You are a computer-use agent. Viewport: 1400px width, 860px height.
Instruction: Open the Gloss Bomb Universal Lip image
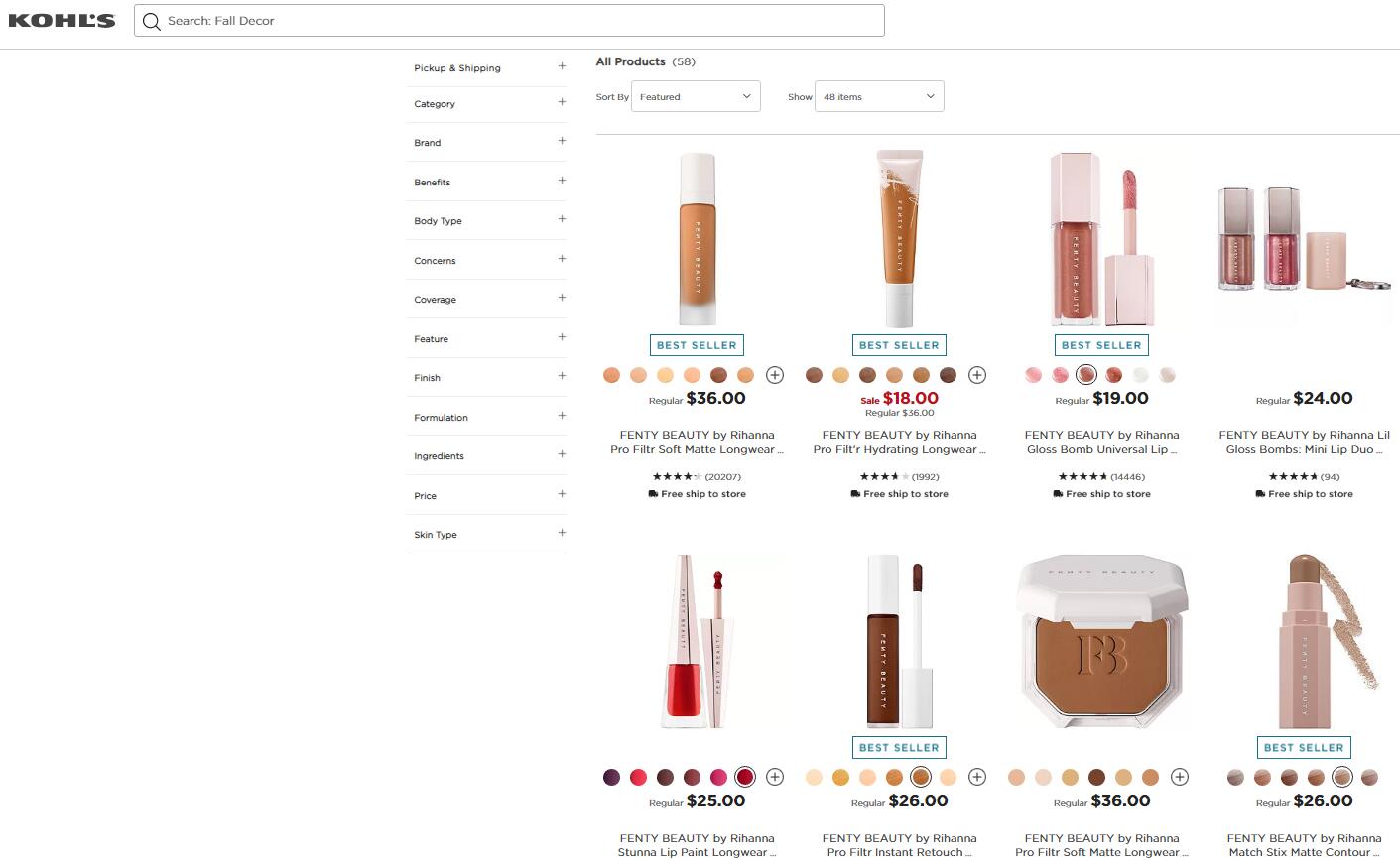1101,239
